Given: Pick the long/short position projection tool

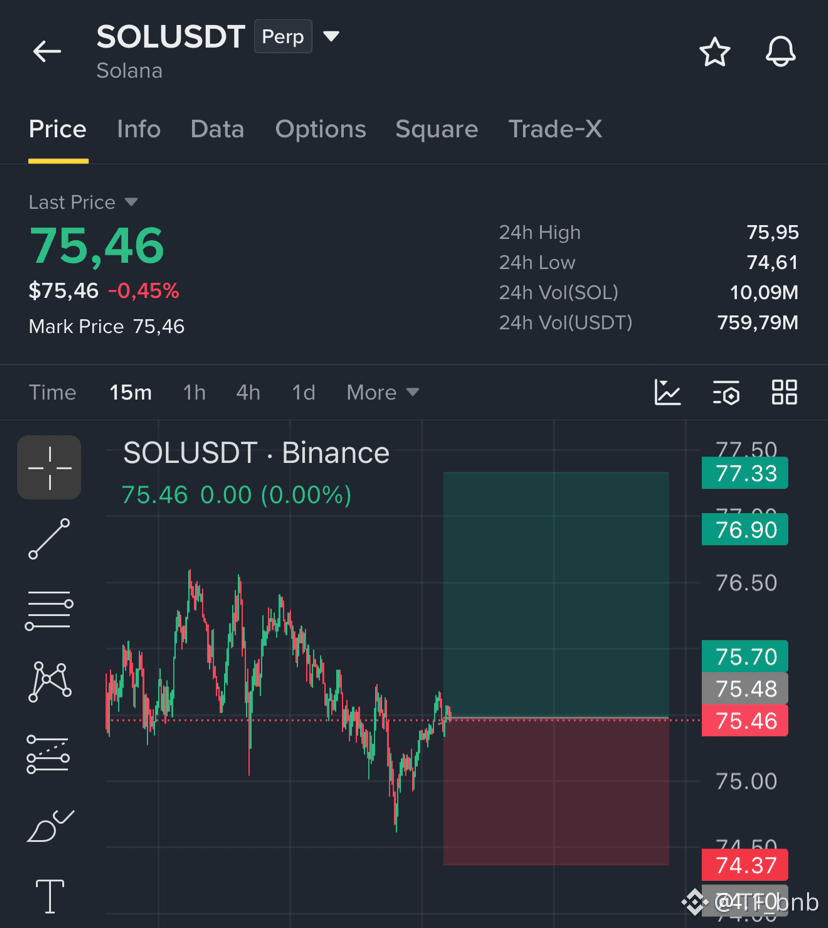Looking at the screenshot, I should click(x=48, y=754).
